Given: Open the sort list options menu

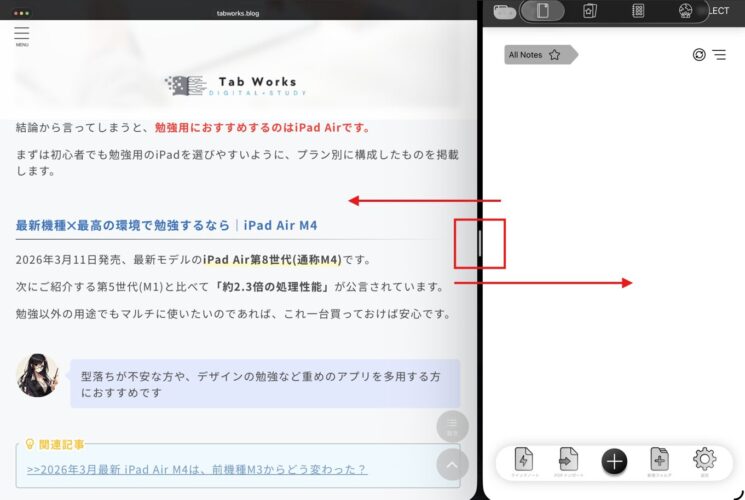Looking at the screenshot, I should 719,55.
